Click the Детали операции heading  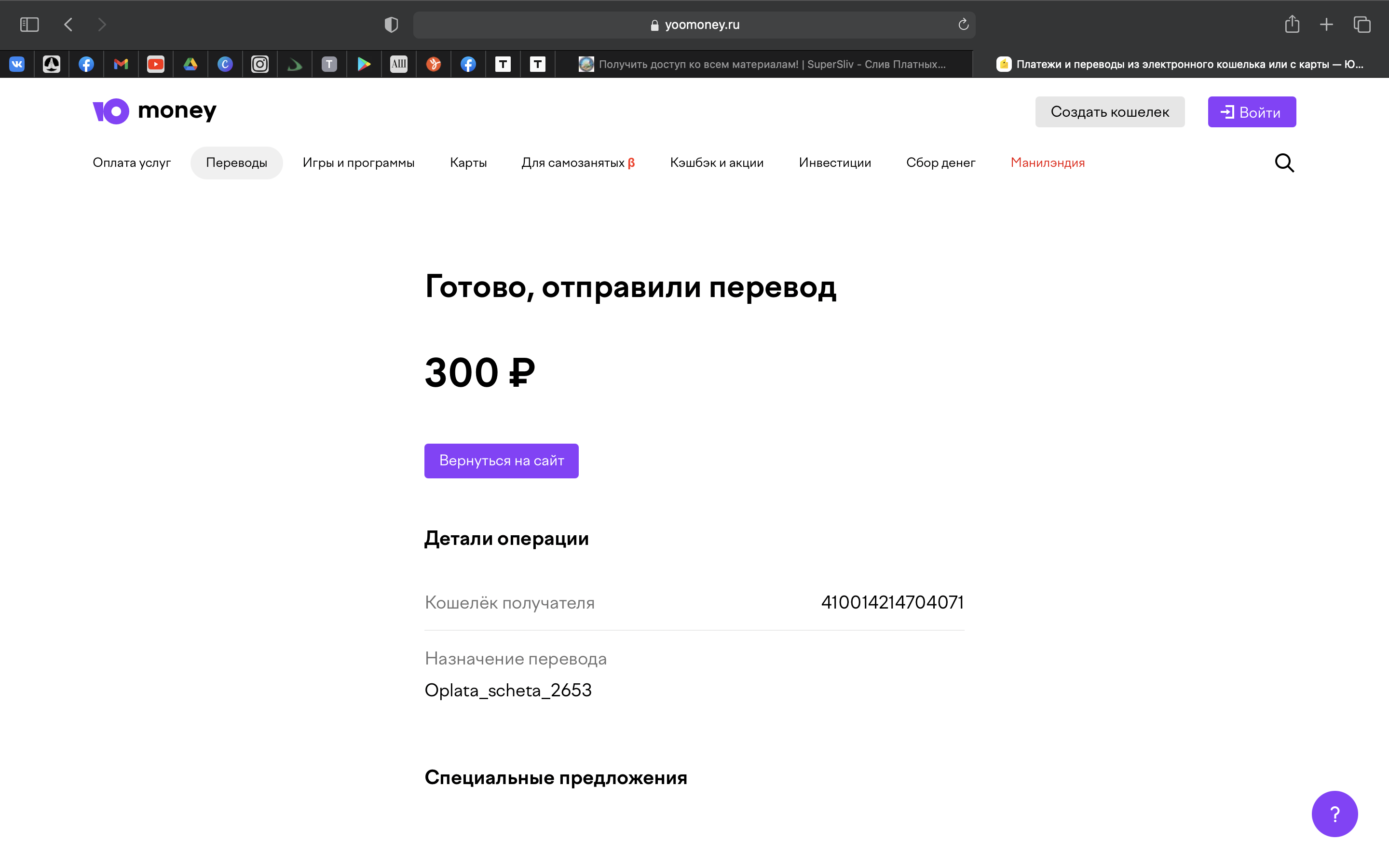[x=506, y=539]
